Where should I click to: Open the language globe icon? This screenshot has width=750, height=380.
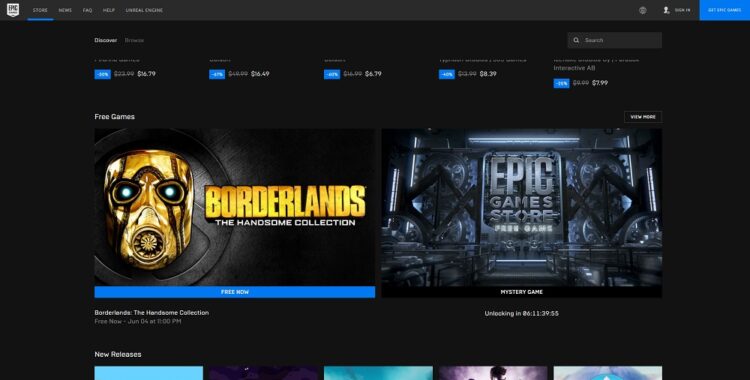pyautogui.click(x=642, y=10)
